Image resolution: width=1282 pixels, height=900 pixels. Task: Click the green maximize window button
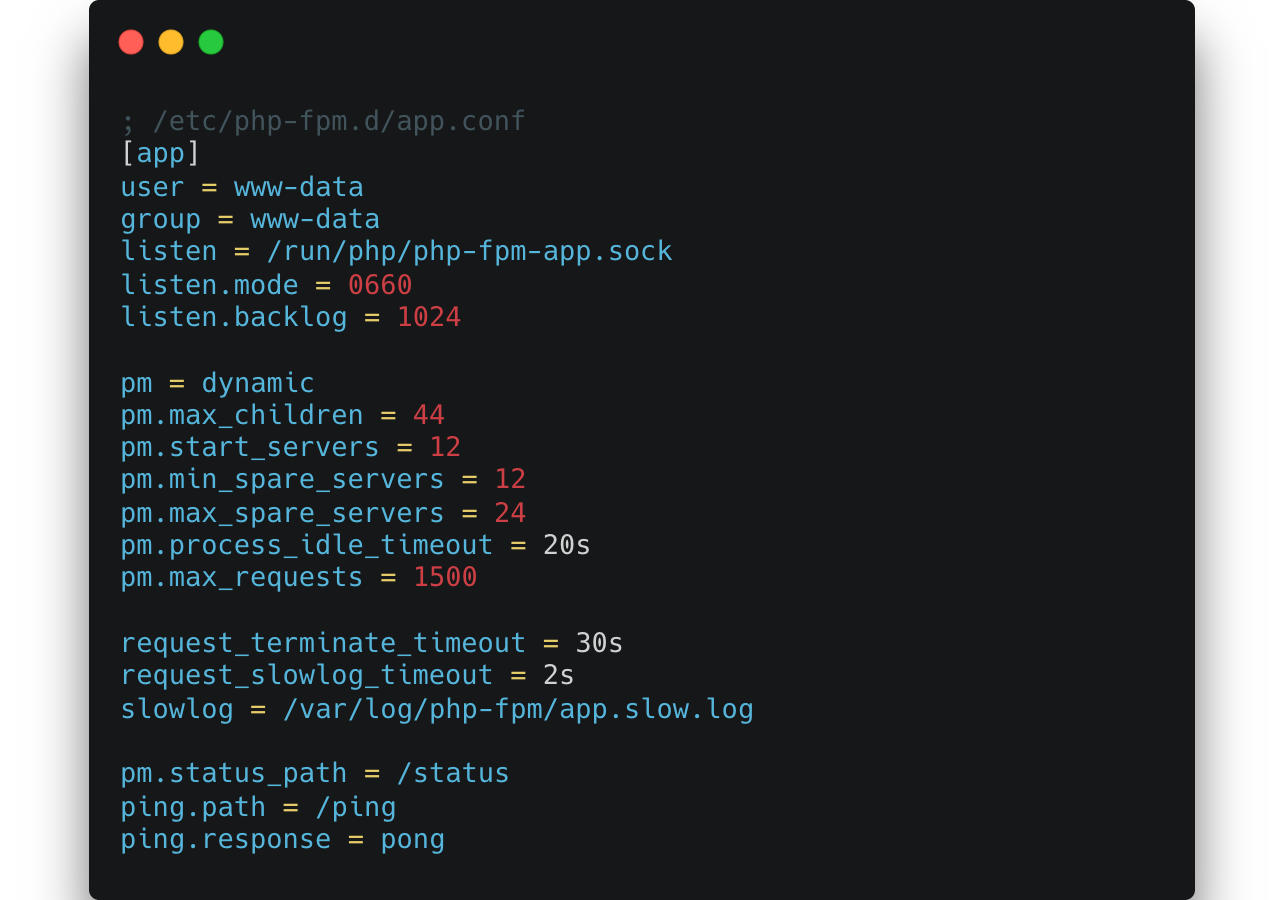point(211,42)
